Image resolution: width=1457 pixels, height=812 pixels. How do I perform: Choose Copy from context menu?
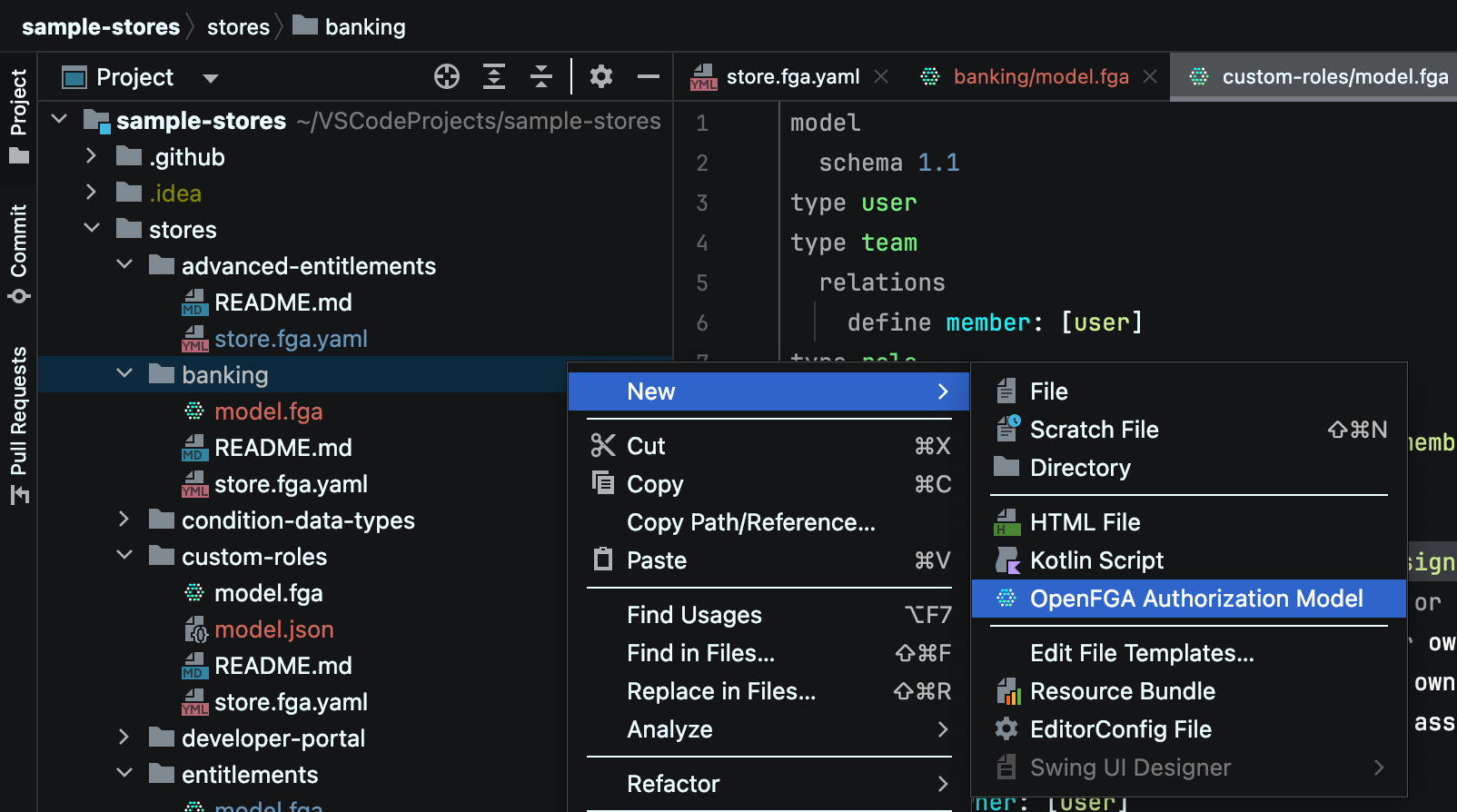coord(769,484)
